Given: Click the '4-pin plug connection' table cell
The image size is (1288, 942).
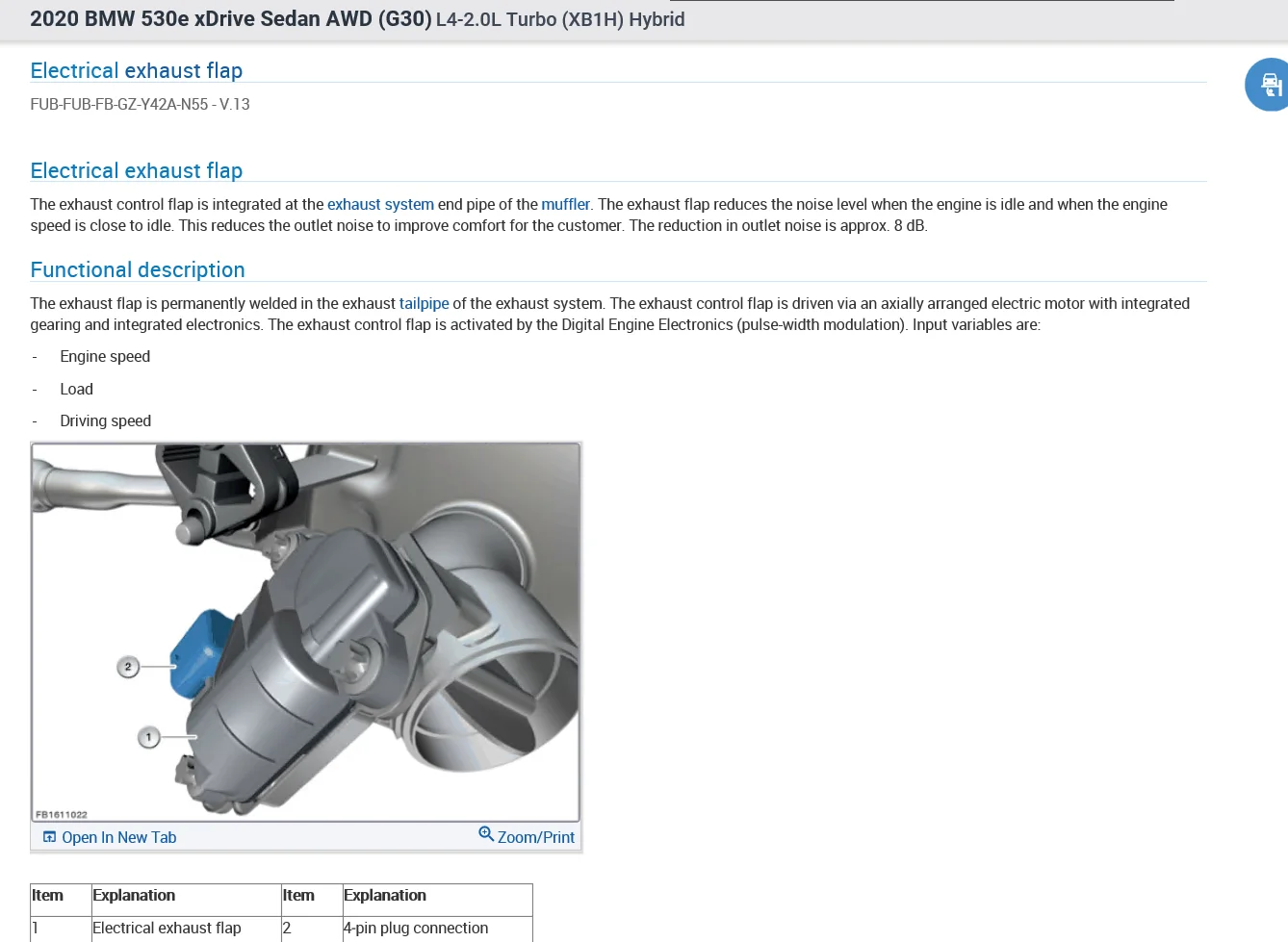Looking at the screenshot, I should pyautogui.click(x=437, y=929).
